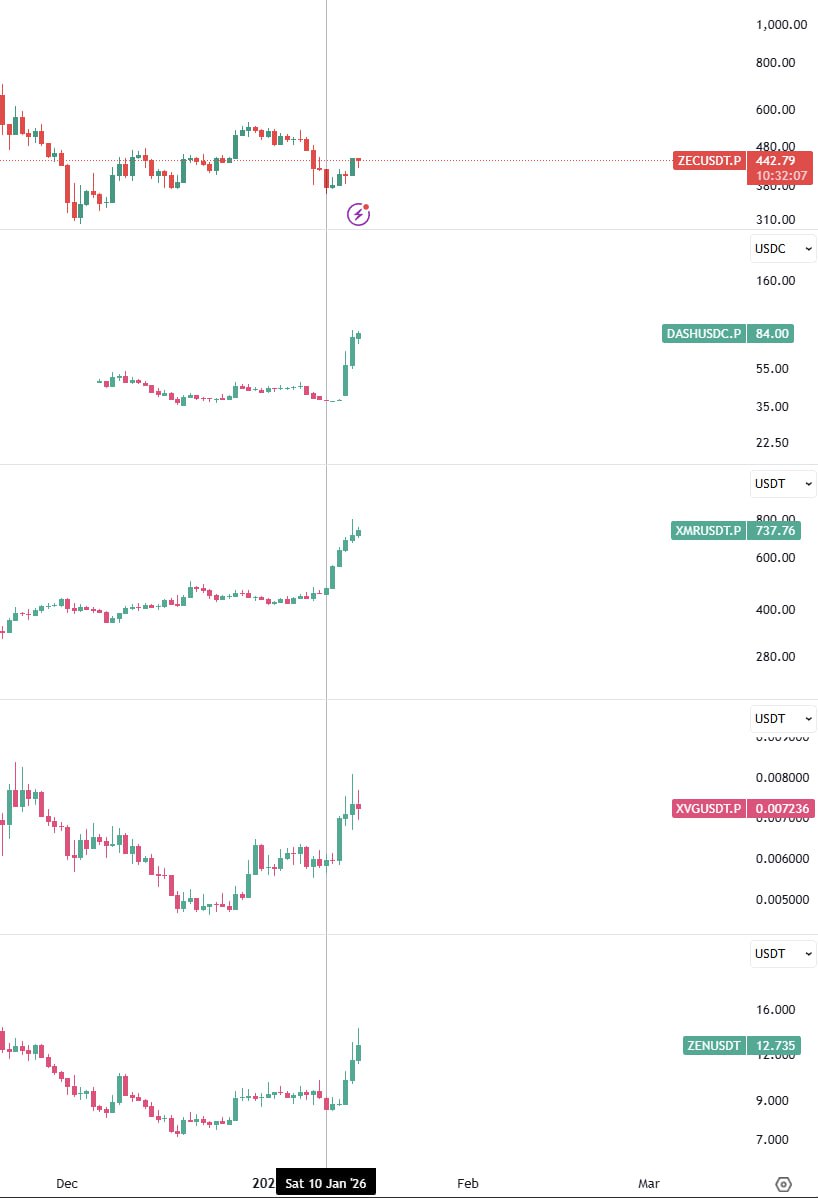
Task: Select the XVGUSDT.P symbol label
Action: (x=709, y=808)
